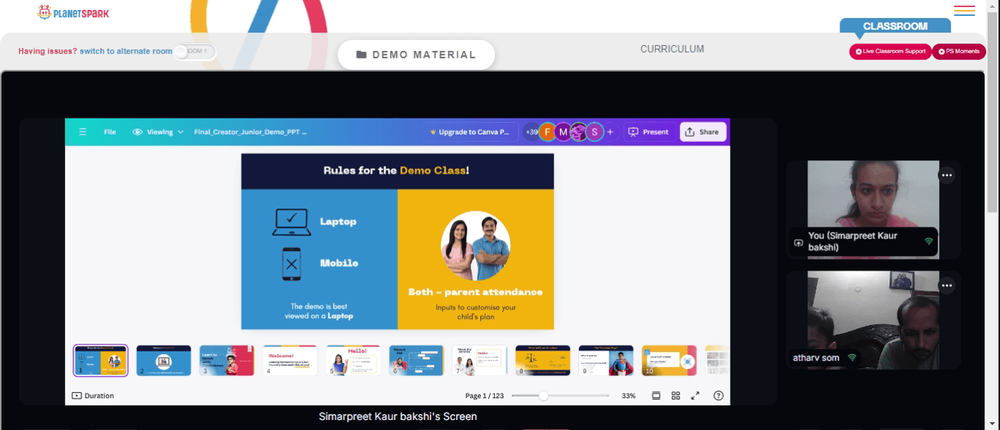1000x430 pixels.
Task: Open the Canva help question mark icon
Action: 718,396
